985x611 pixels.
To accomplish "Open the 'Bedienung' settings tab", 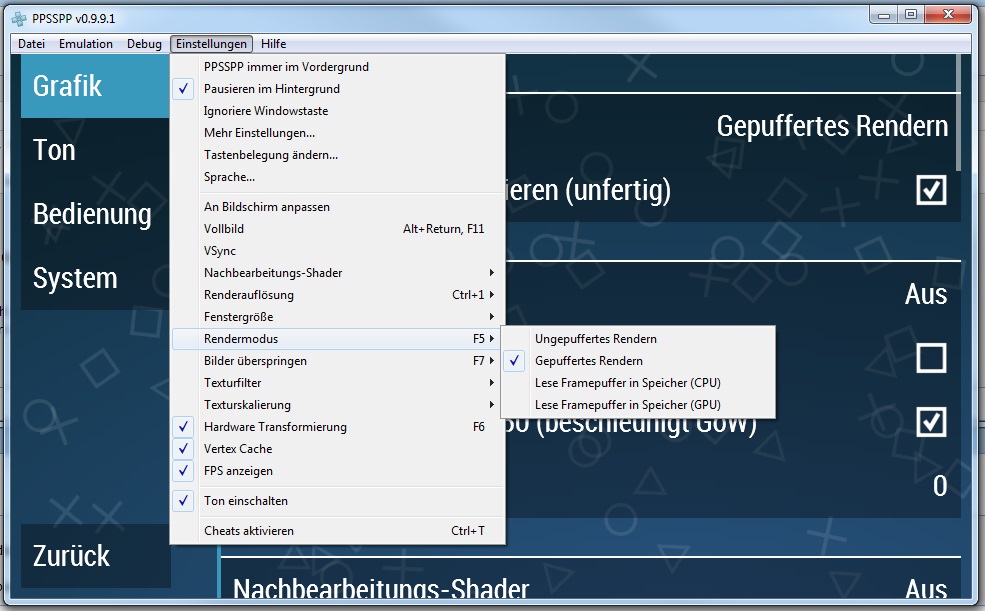I will click(x=92, y=214).
